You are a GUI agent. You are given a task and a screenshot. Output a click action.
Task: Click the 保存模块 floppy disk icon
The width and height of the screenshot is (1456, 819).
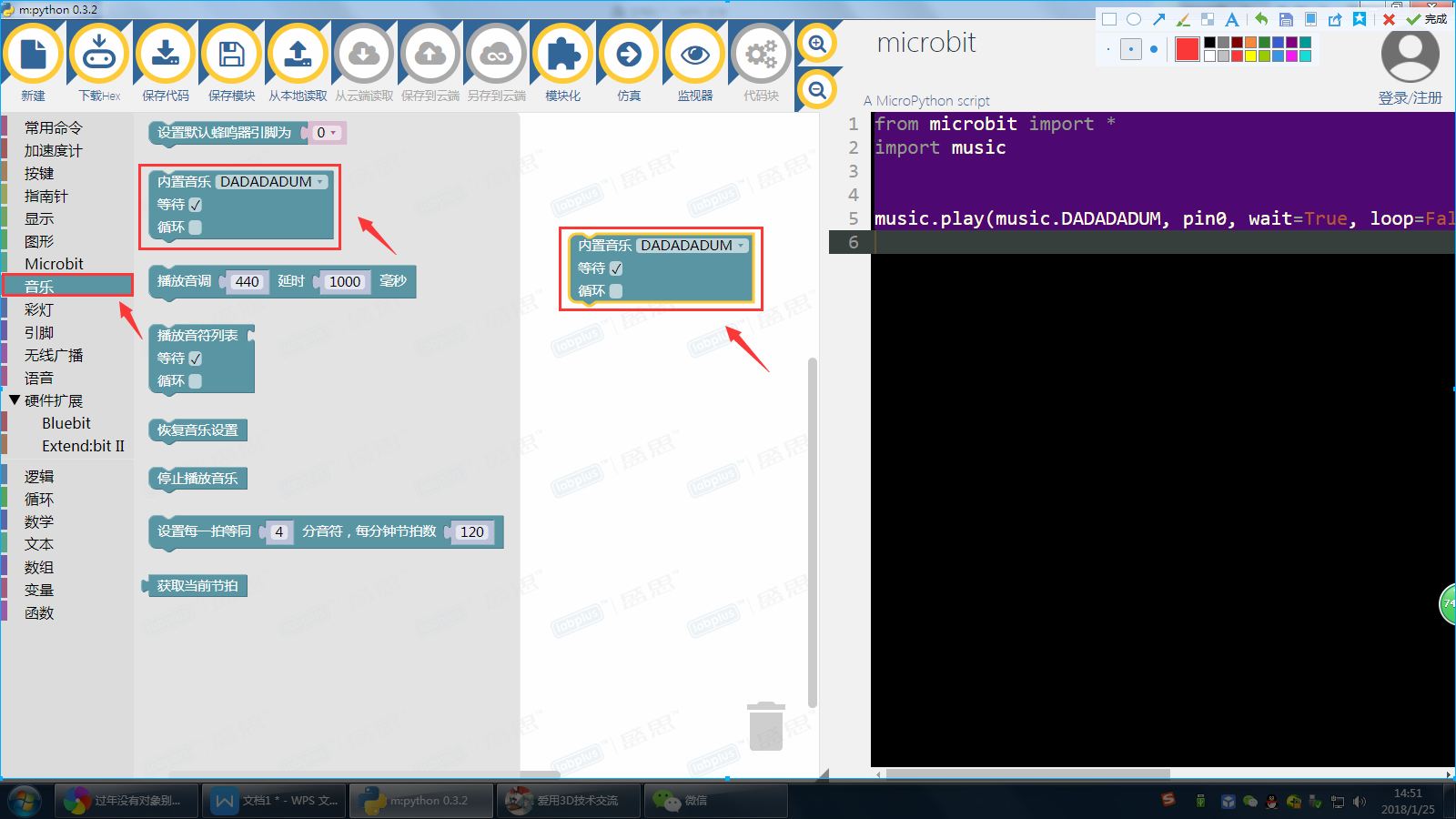tap(231, 55)
